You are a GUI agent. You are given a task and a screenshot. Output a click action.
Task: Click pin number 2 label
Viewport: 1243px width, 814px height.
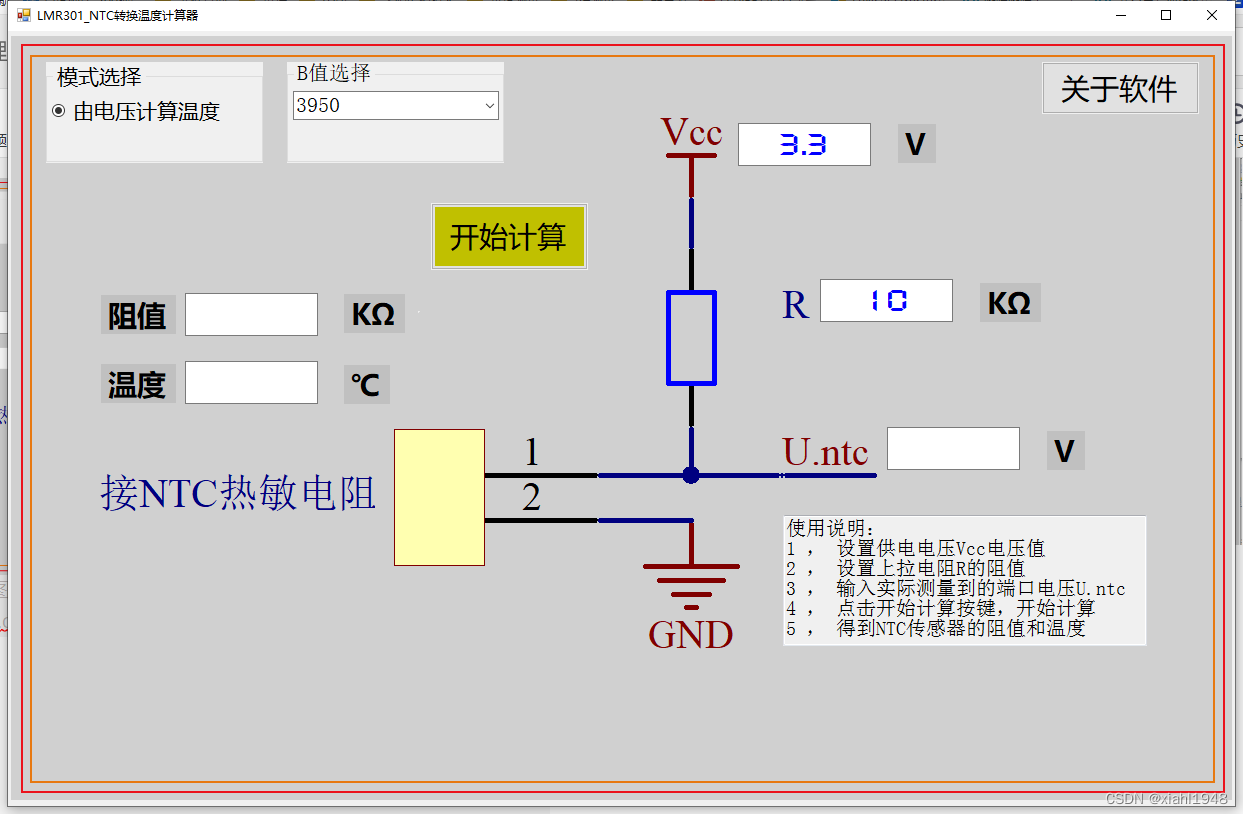point(532,497)
